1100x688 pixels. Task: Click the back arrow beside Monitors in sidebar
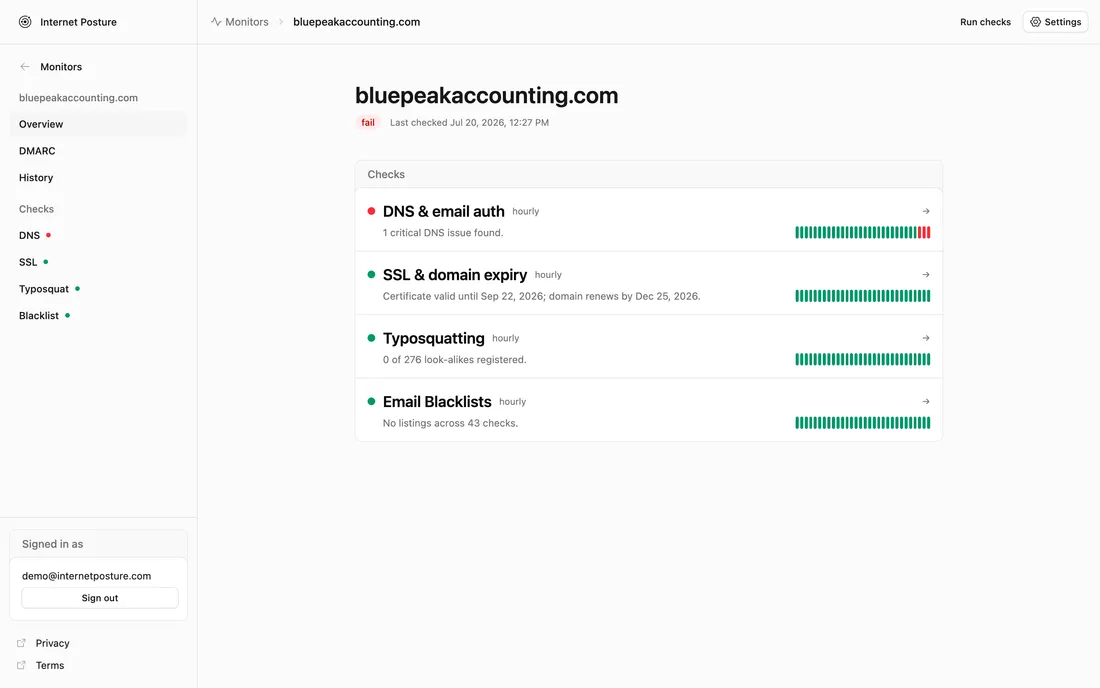tap(25, 67)
